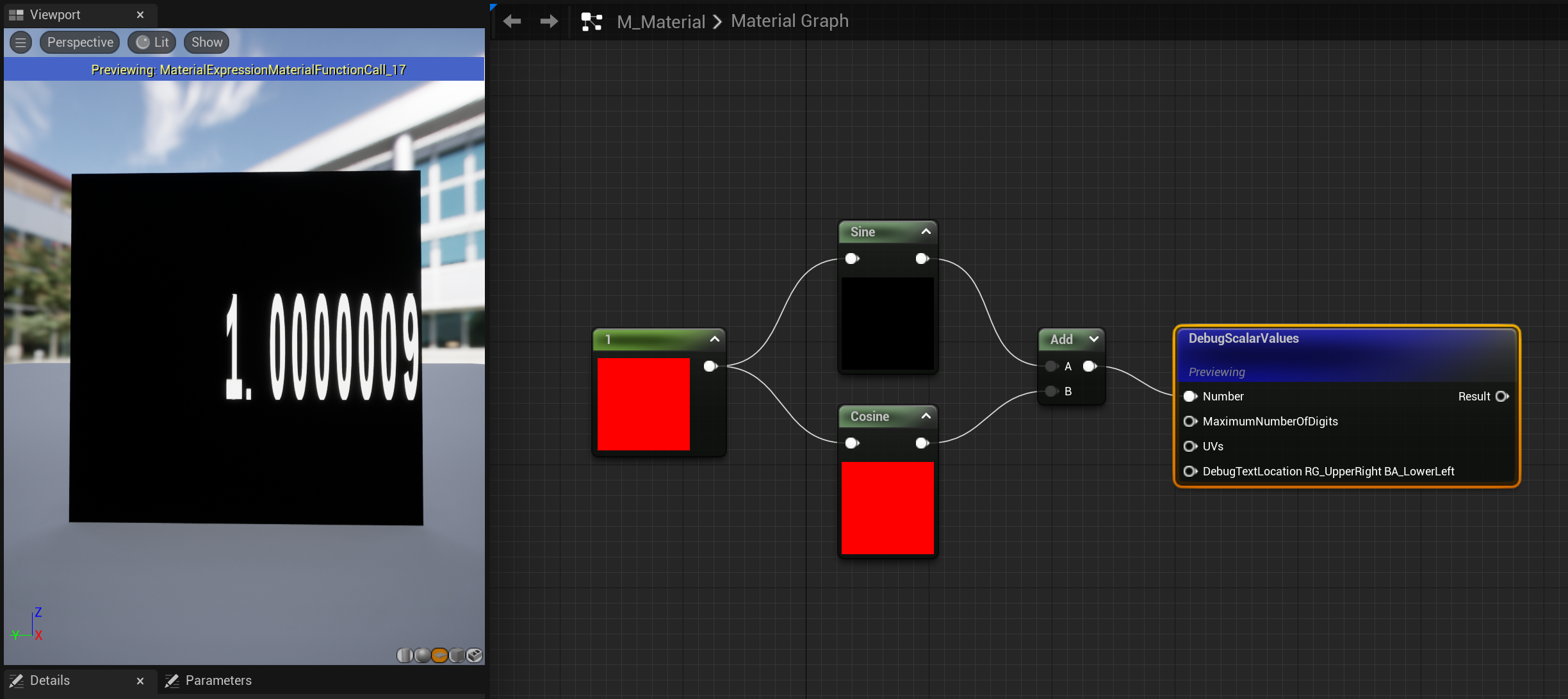The height and width of the screenshot is (699, 1568).
Task: Switch preview mesh to cylinder
Action: (405, 655)
